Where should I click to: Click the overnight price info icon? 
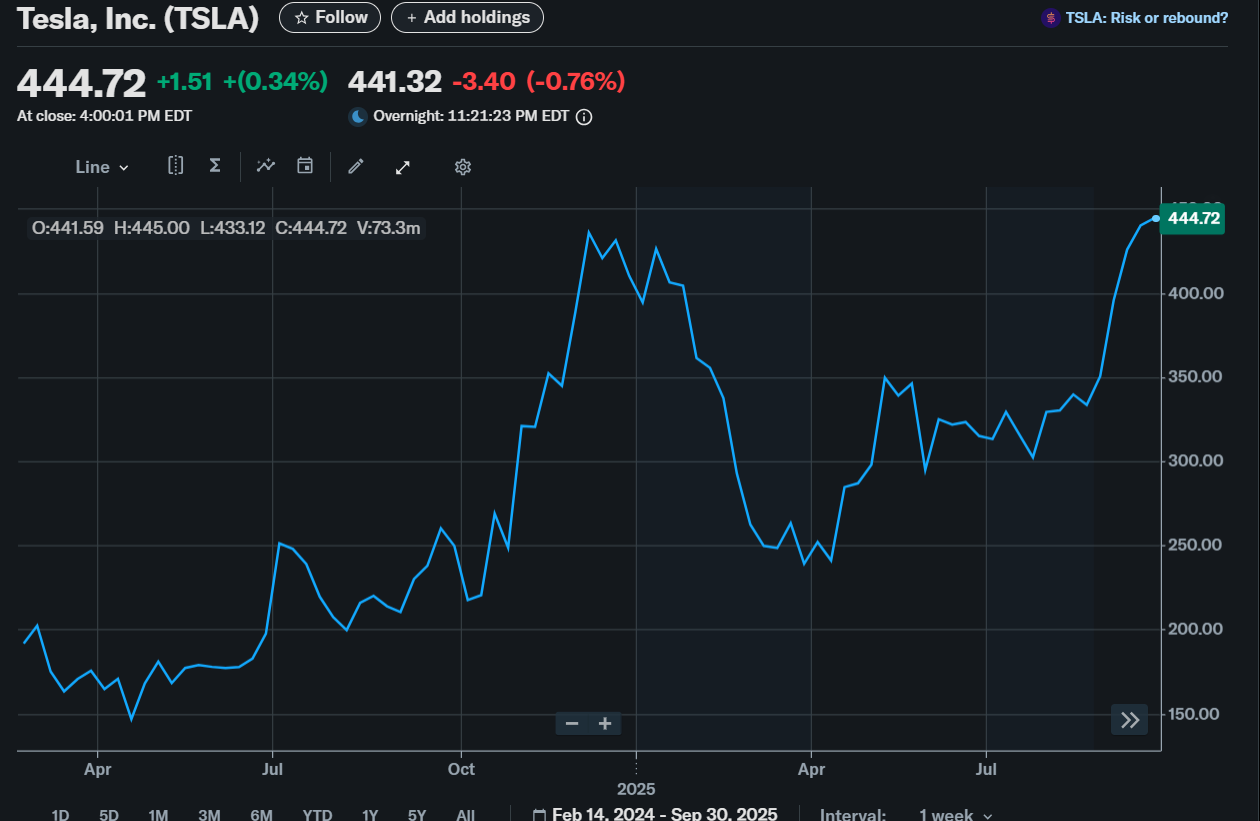585,117
